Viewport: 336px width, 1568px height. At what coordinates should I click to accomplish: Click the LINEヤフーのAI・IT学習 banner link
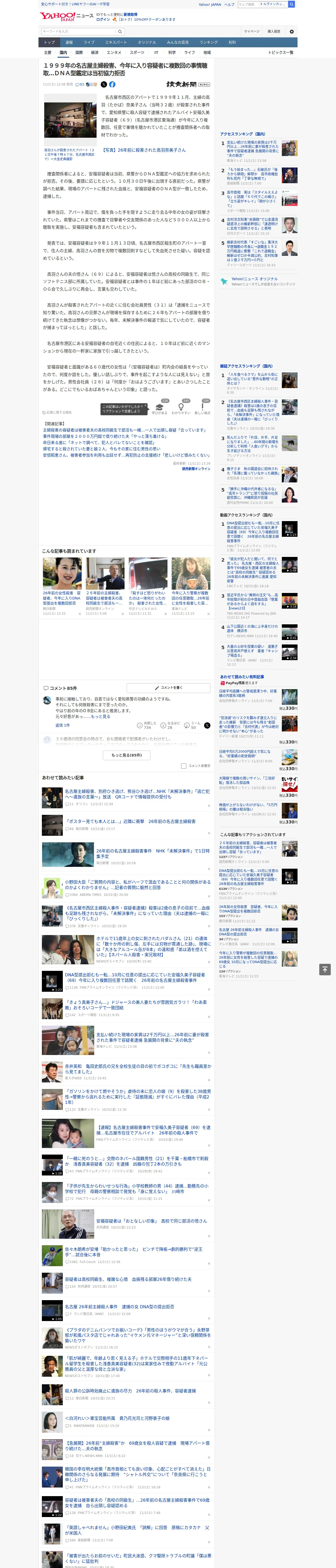(76, 4)
